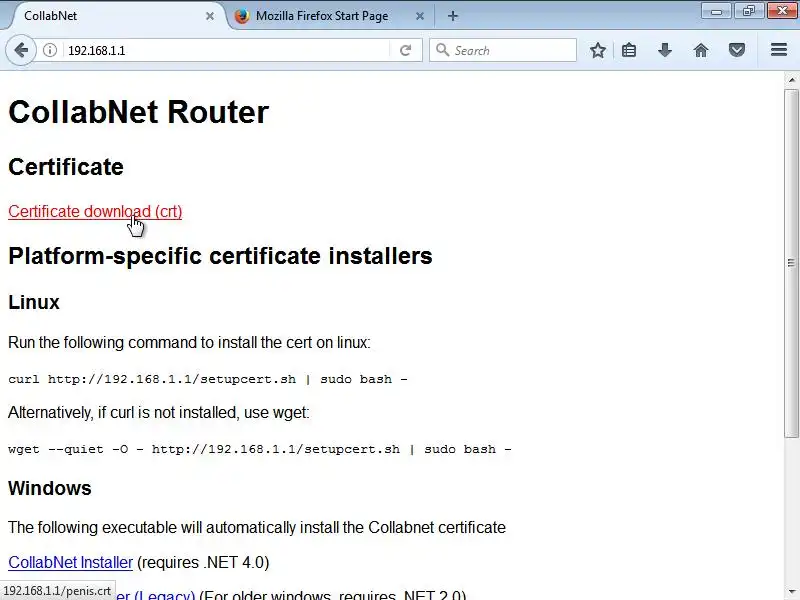Click the '(requires .NET 4.0)' text
The width and height of the screenshot is (800, 600).
point(203,562)
